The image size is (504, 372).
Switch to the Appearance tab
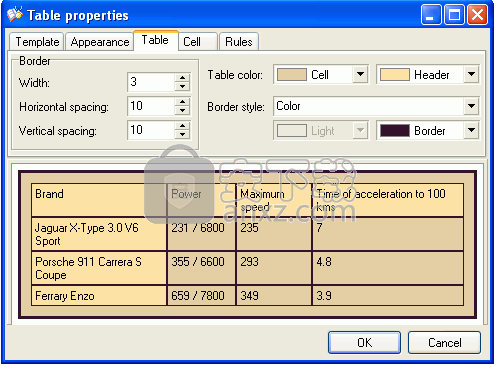click(x=101, y=43)
